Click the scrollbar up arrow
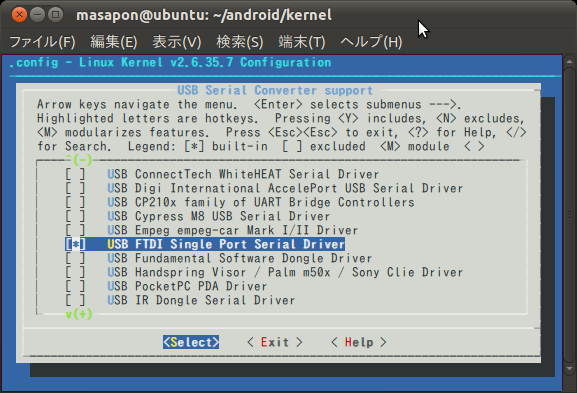Screen dimensions: 577x393 pos(569,61)
